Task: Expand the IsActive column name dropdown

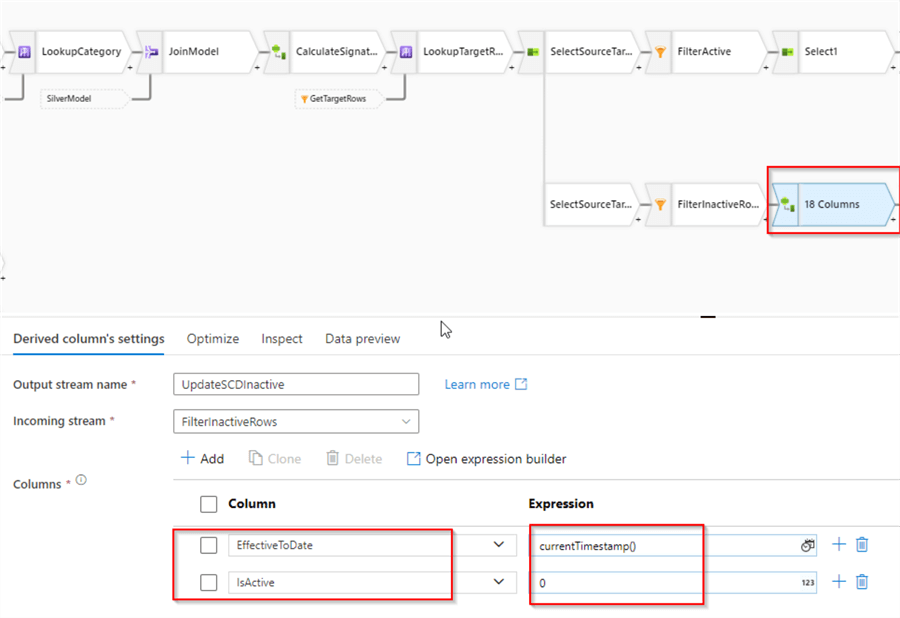Action: (499, 582)
